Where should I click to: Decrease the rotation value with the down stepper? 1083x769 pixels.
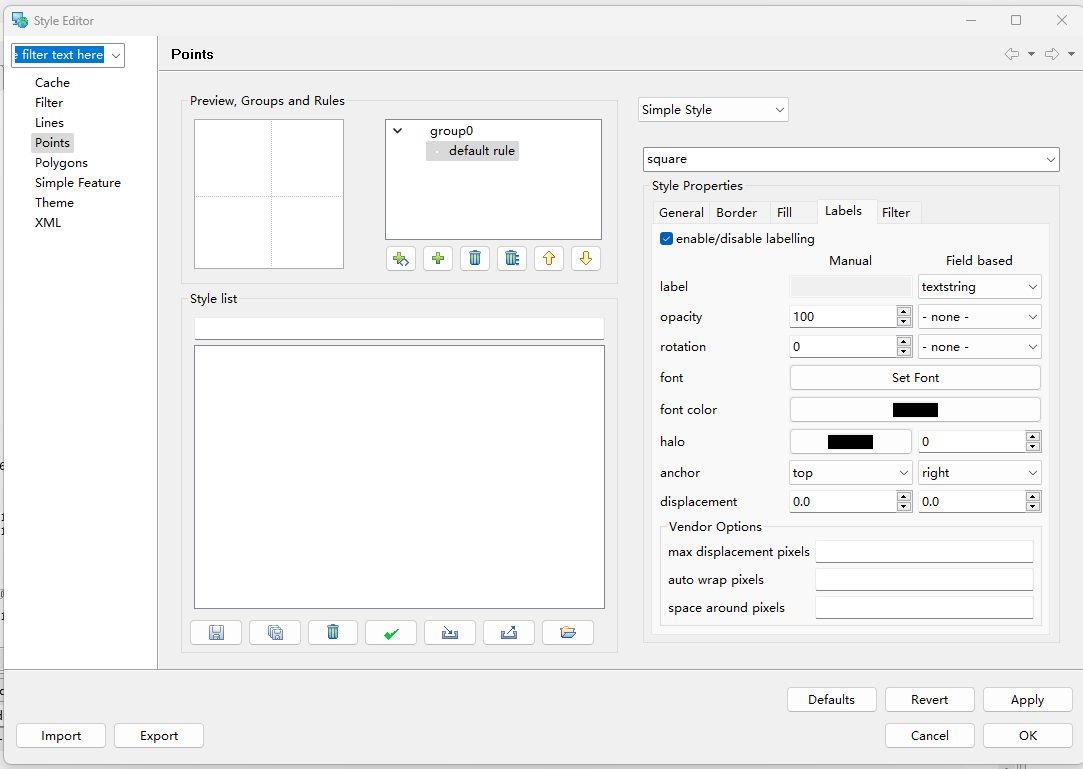pyautogui.click(x=903, y=352)
